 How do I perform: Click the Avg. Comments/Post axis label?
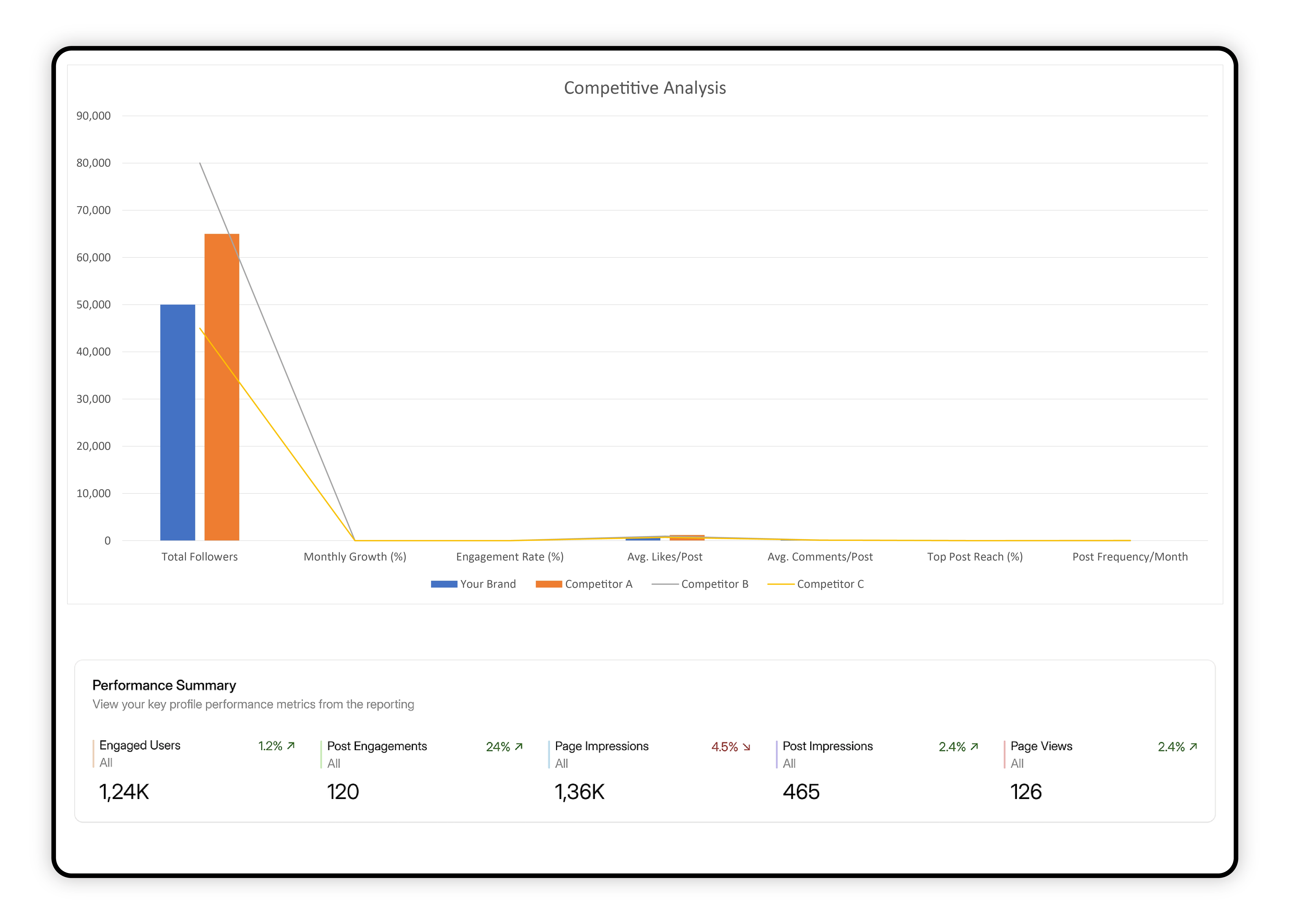[x=820, y=557]
